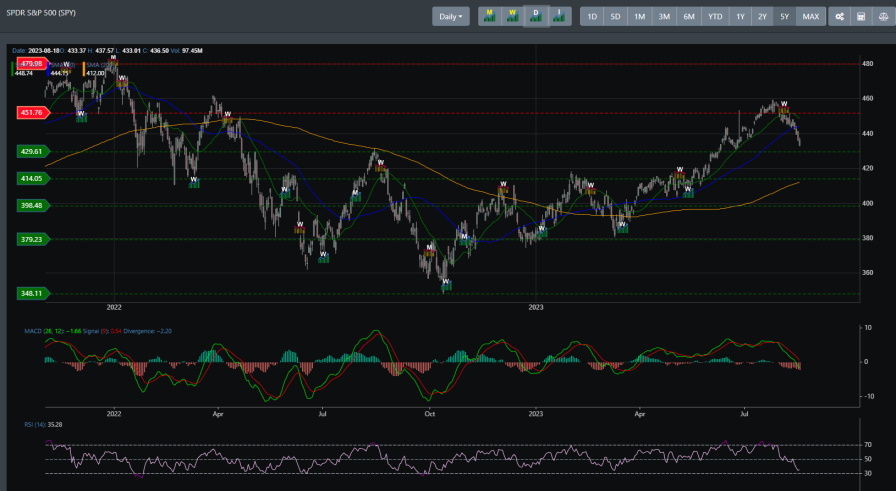Viewport: 896px width, 491px height.
Task: Click the RSI (14) 35.28 label
Action: click(43, 425)
